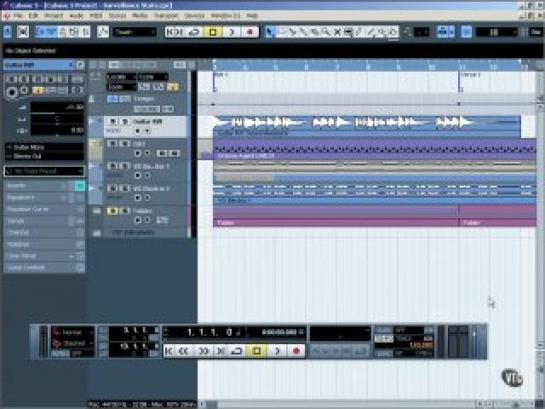Toggle Show Inspector toolbar button
The width and height of the screenshot is (545, 409).
click(x=42, y=32)
